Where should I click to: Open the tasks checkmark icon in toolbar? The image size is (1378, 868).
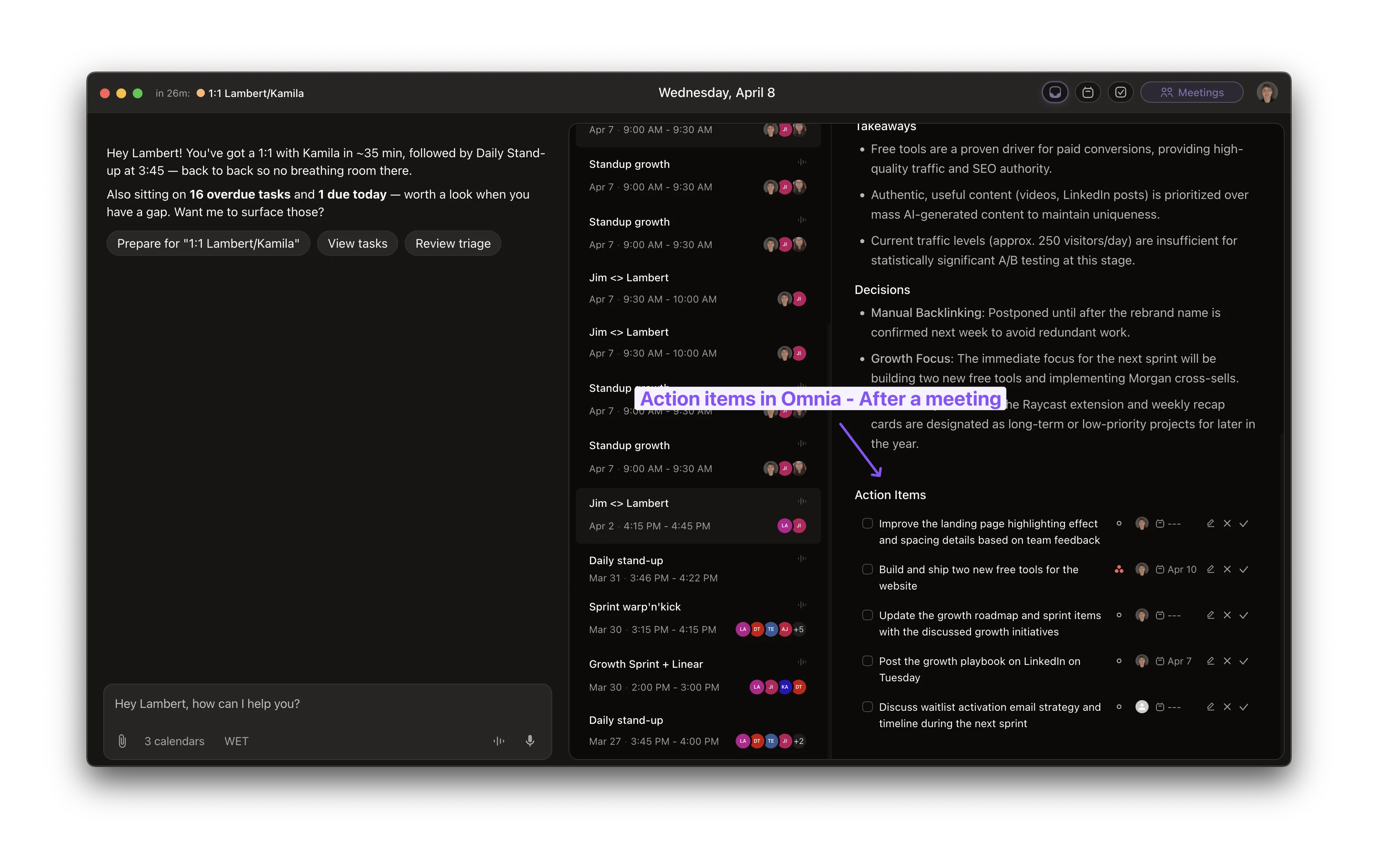1120,93
